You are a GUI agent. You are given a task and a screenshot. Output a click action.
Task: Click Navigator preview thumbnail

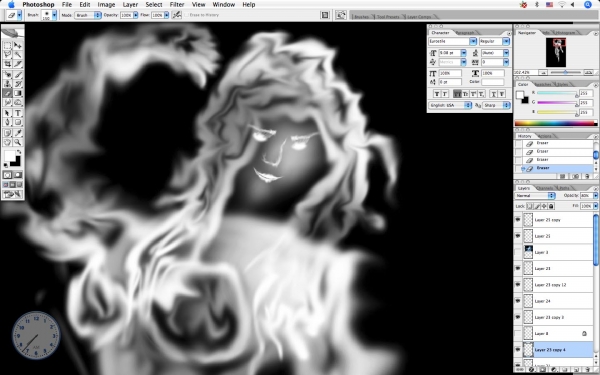556,52
